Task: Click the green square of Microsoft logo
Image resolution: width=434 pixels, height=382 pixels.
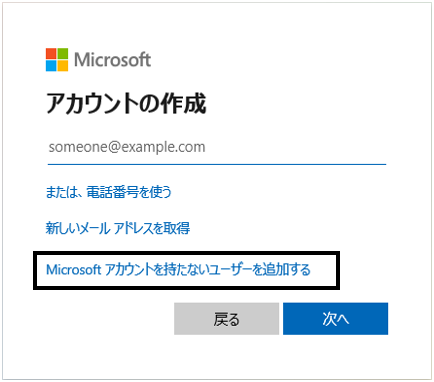Action: [x=63, y=54]
